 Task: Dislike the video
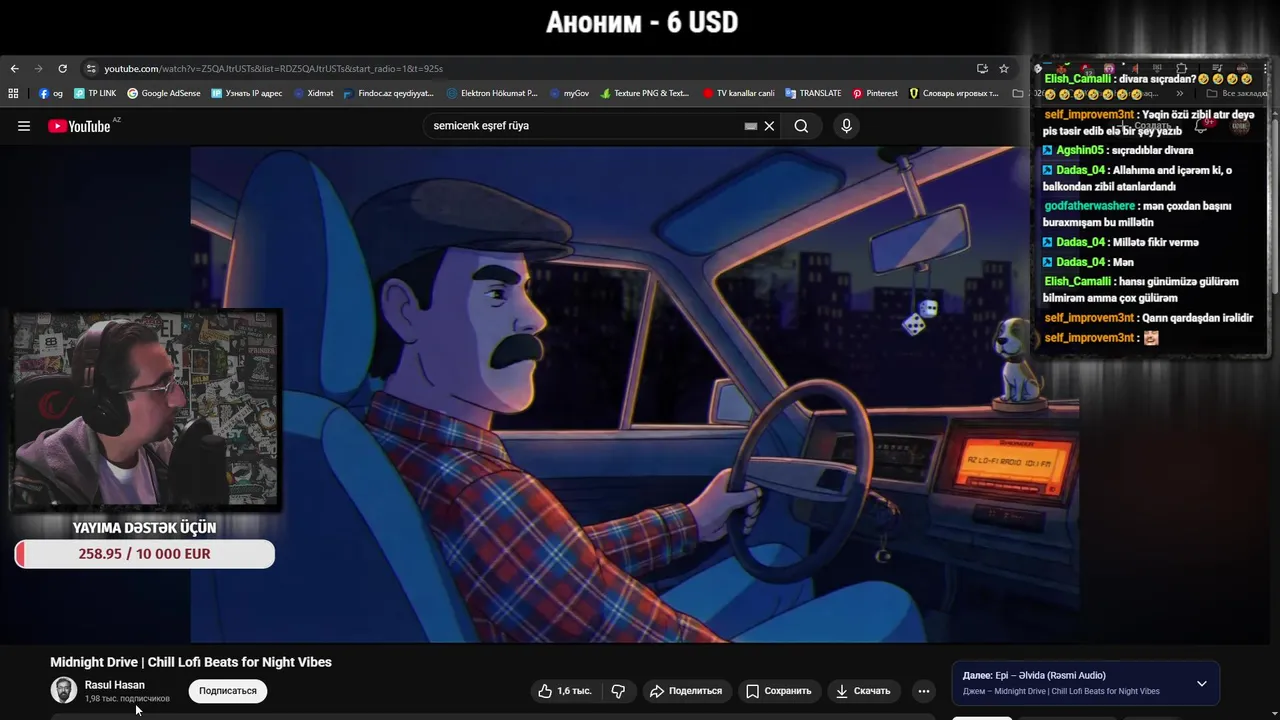coord(618,691)
